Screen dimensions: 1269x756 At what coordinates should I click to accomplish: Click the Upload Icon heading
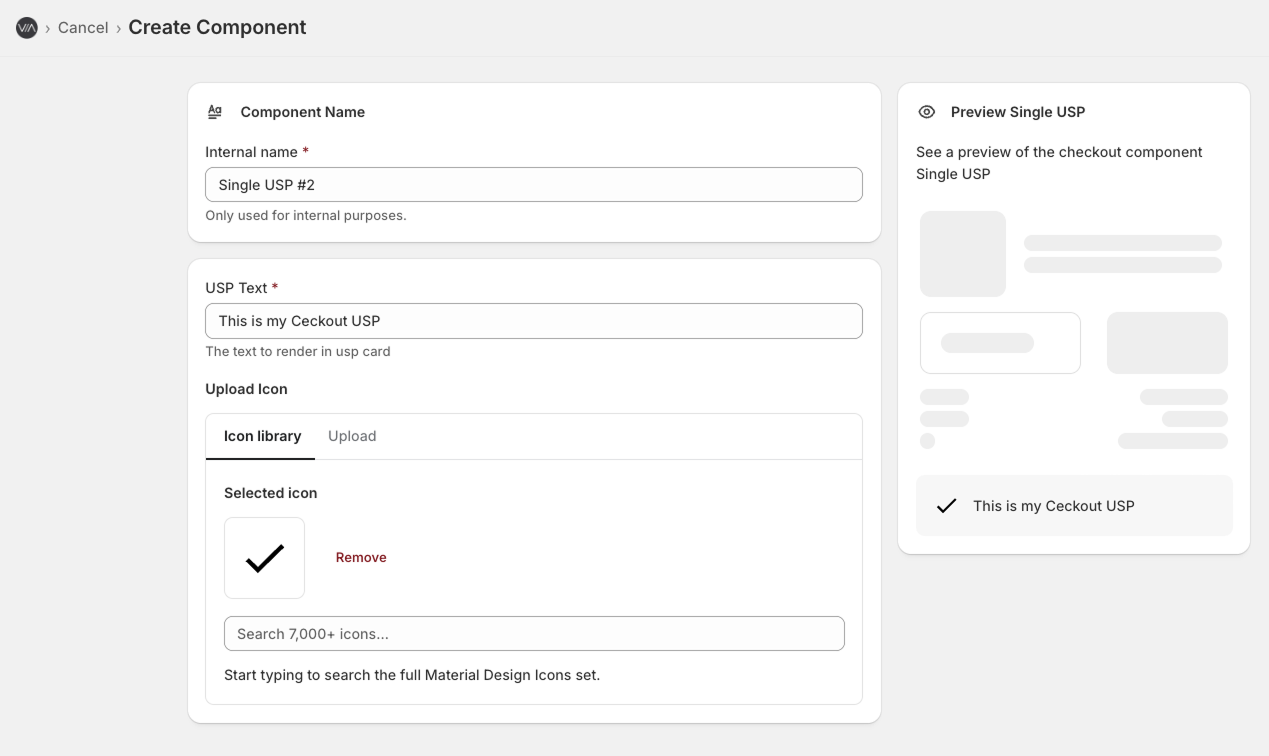click(x=246, y=389)
